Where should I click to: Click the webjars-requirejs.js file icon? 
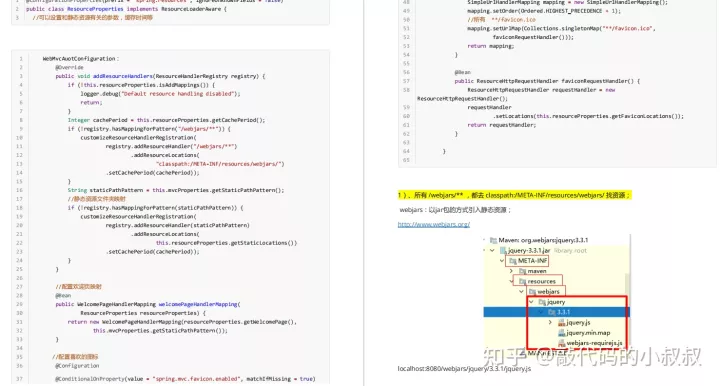tap(561, 343)
